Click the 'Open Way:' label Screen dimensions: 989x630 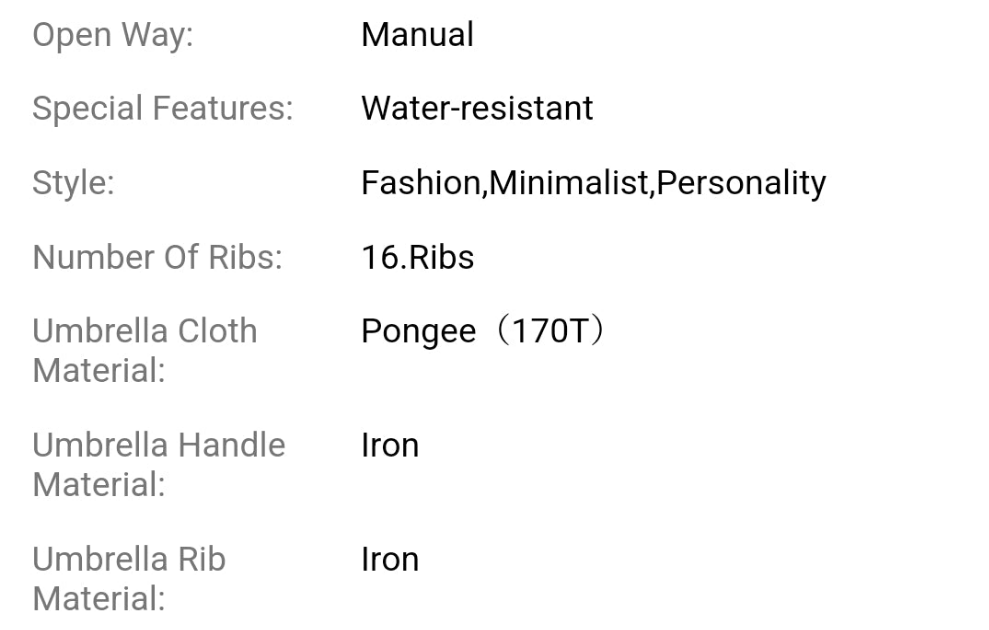[113, 35]
